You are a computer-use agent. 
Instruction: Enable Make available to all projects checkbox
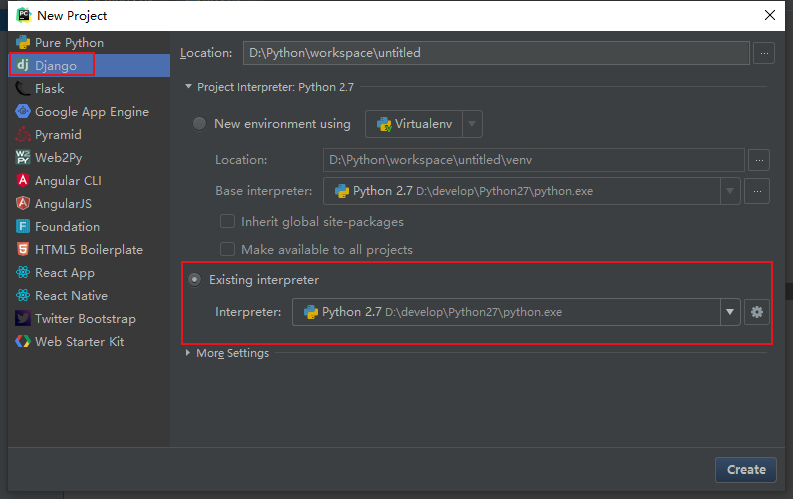pyautogui.click(x=228, y=249)
